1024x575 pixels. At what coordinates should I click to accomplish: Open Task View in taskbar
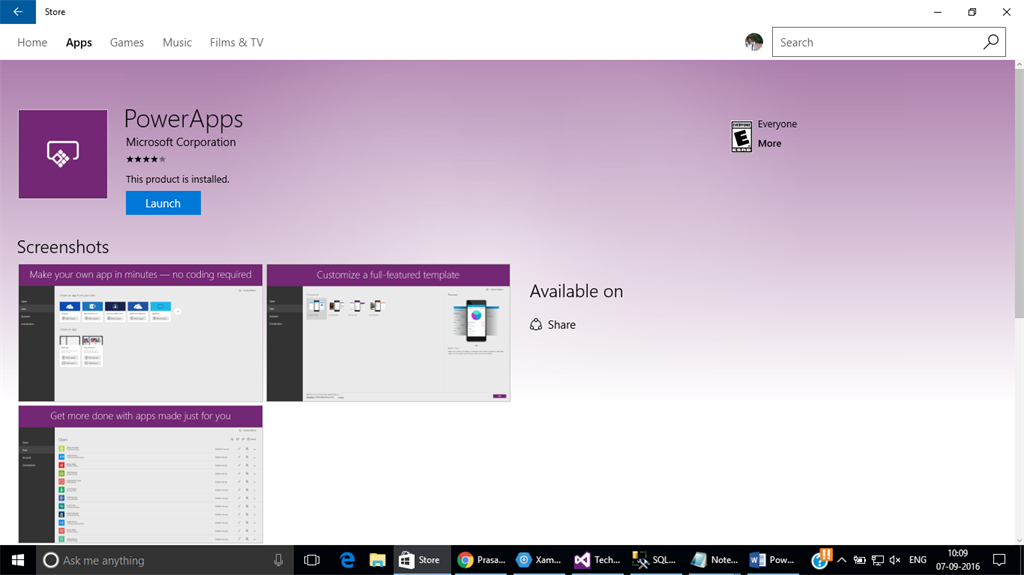click(312, 560)
